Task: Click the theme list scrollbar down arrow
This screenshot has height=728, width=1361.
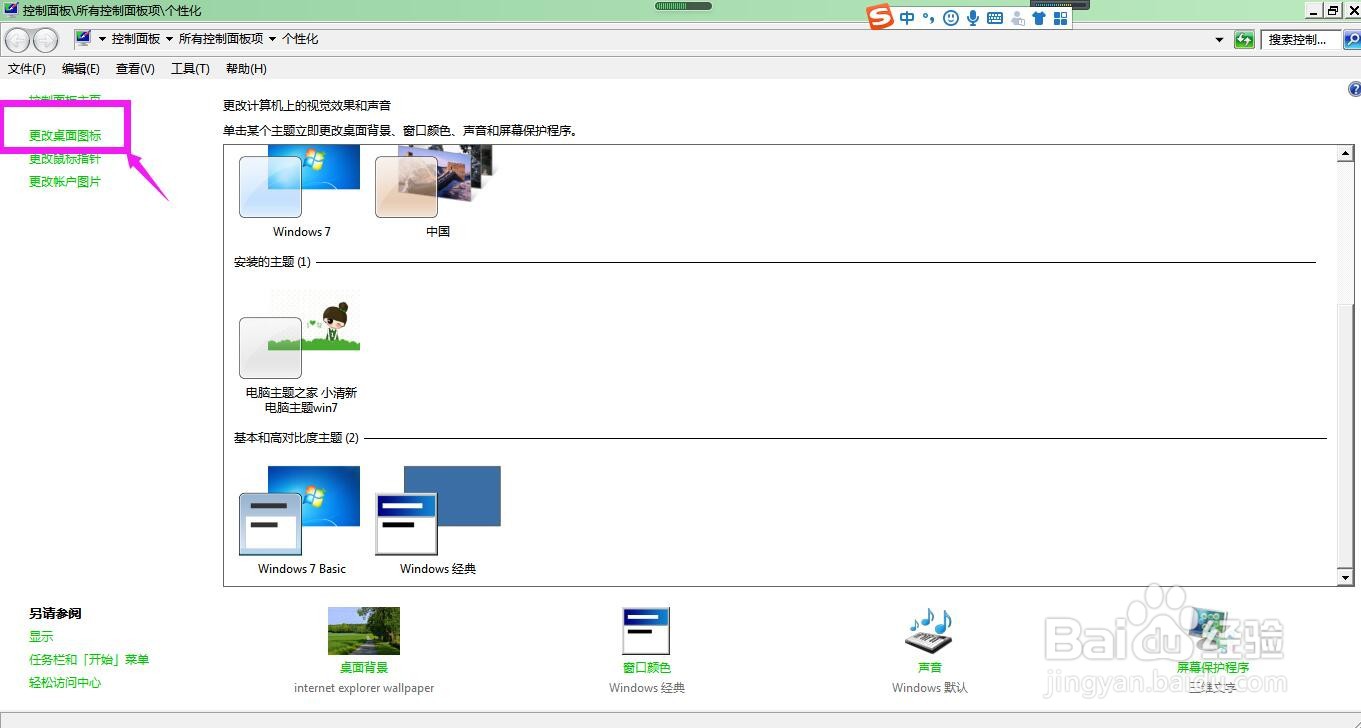Action: tap(1346, 578)
